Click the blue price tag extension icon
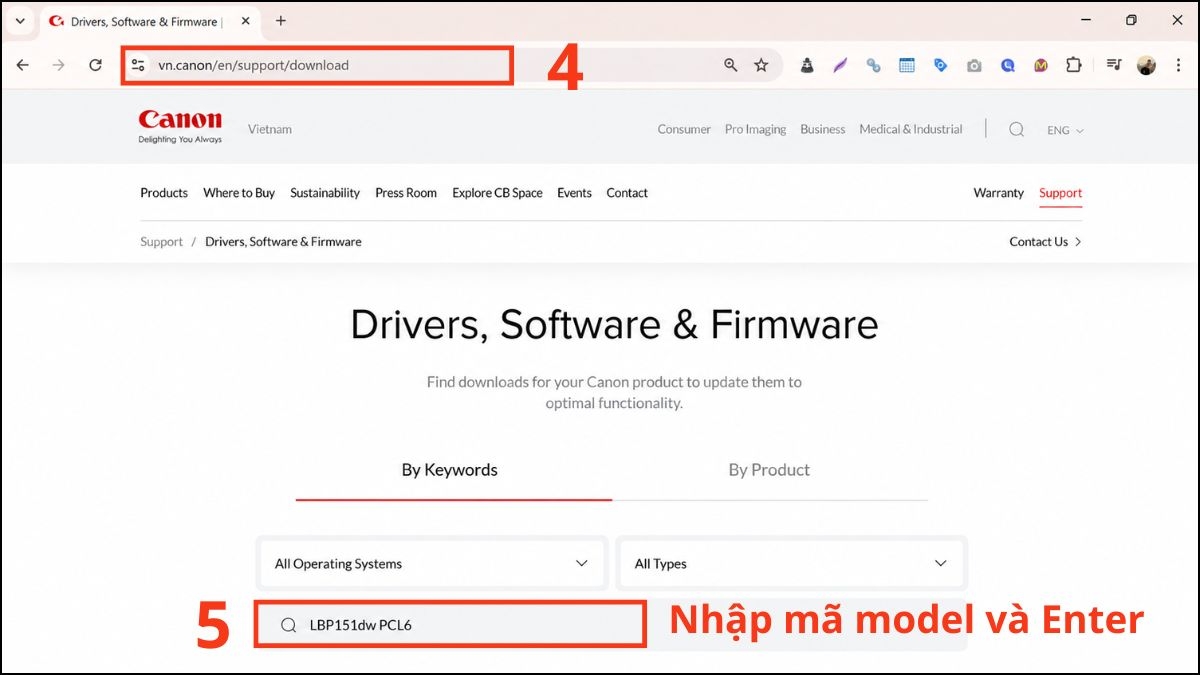The height and width of the screenshot is (675, 1200). (940, 65)
